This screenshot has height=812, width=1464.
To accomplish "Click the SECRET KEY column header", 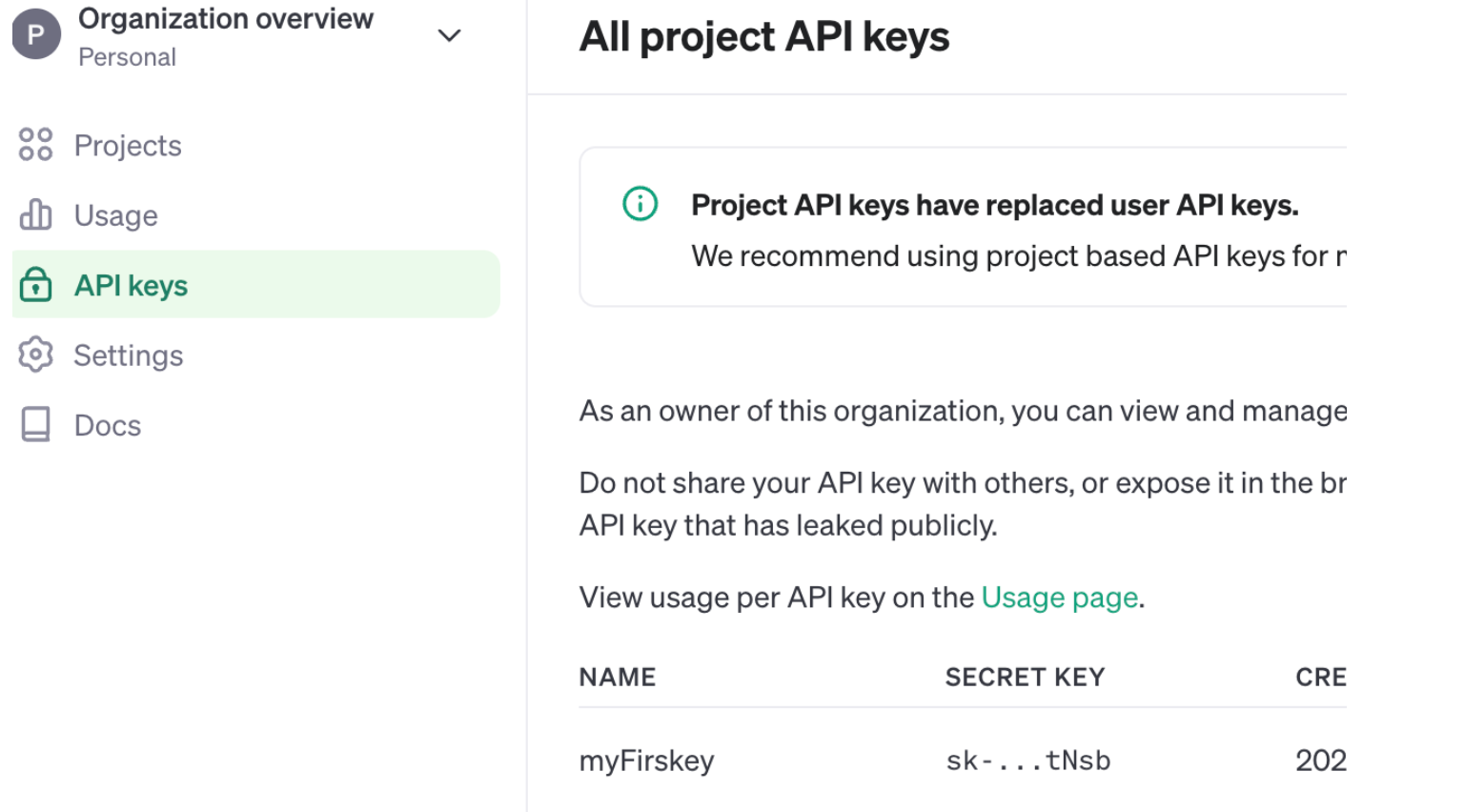I will click(x=1025, y=677).
